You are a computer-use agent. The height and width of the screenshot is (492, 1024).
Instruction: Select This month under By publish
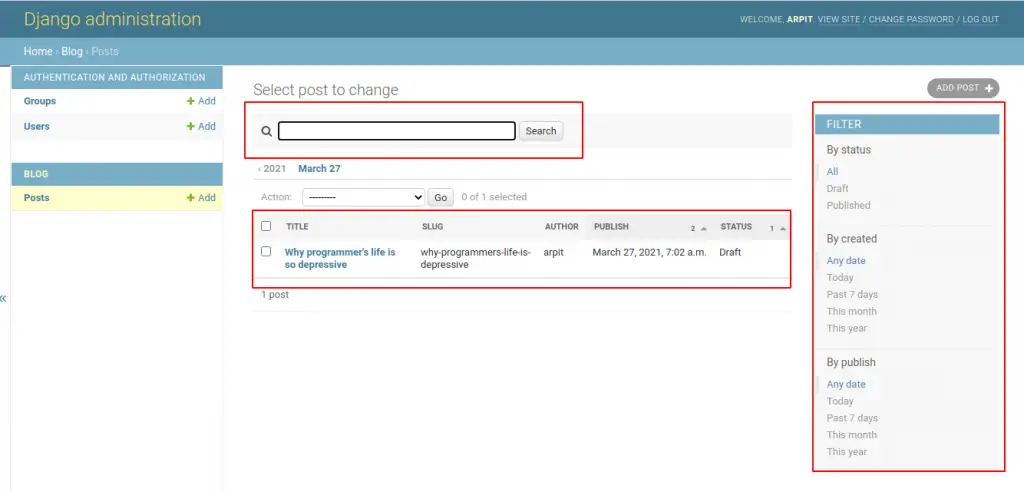(852, 435)
